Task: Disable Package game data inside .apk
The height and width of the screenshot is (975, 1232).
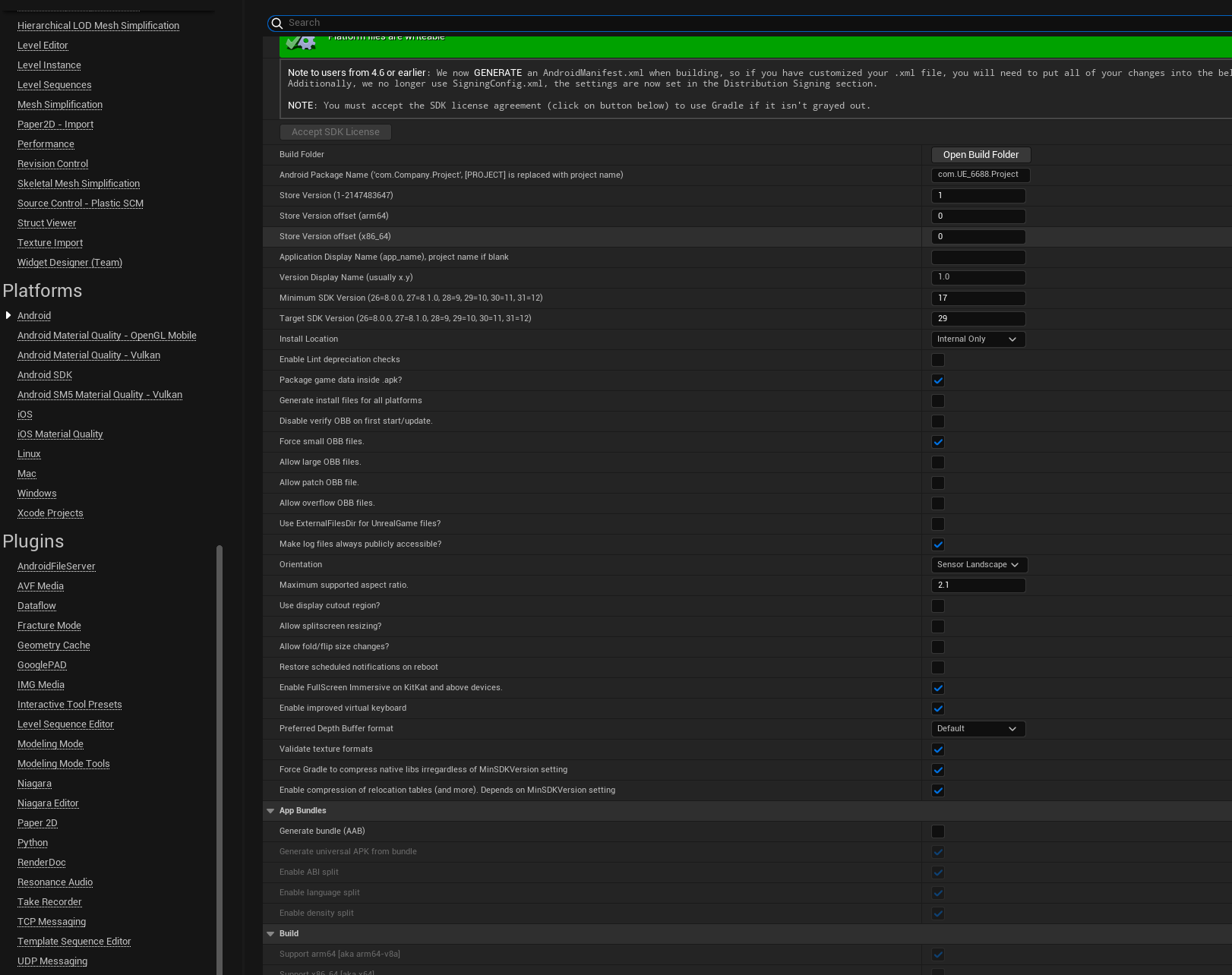Action: [x=938, y=380]
